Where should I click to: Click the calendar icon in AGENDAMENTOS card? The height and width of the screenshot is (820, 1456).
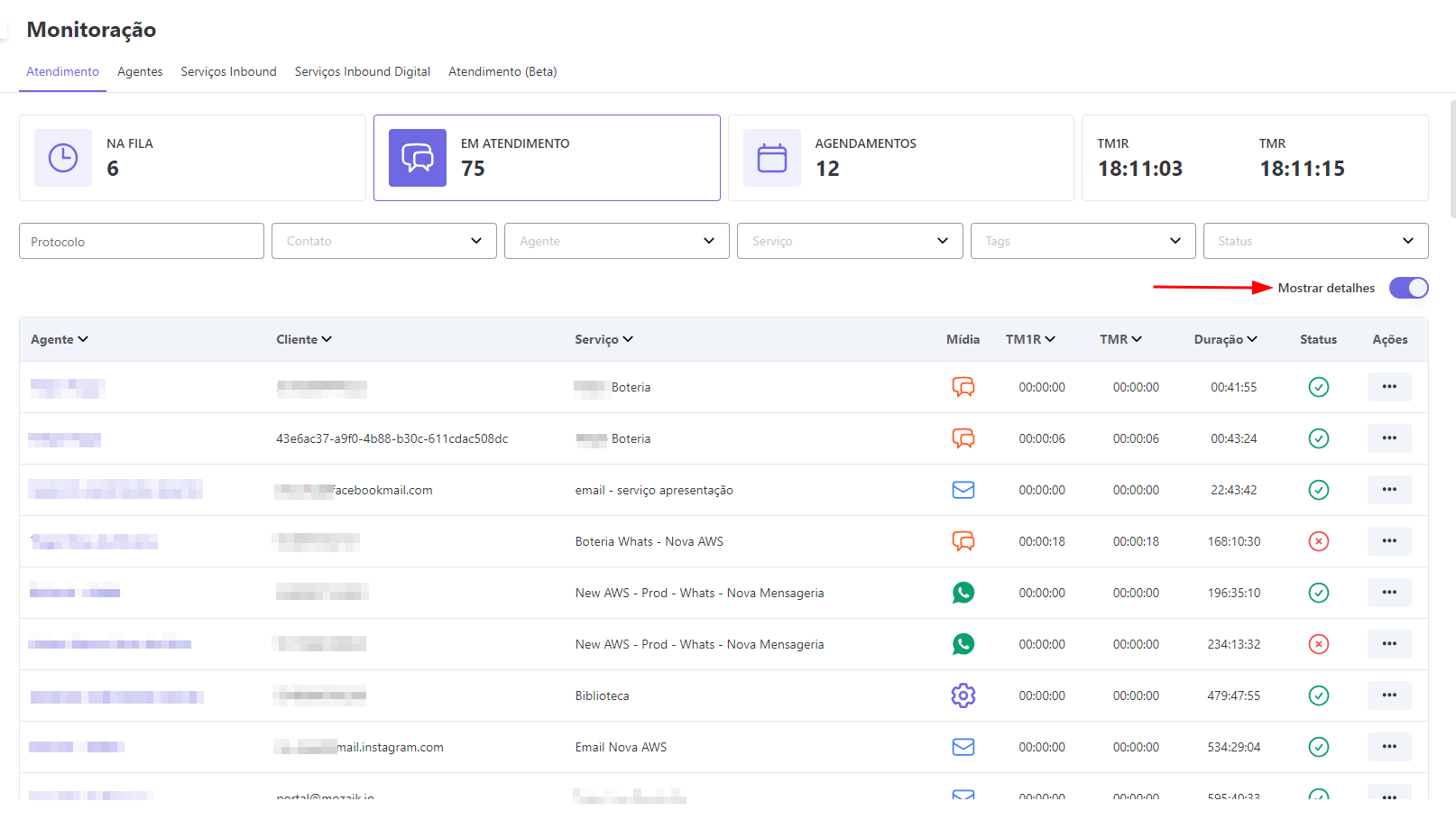click(772, 158)
